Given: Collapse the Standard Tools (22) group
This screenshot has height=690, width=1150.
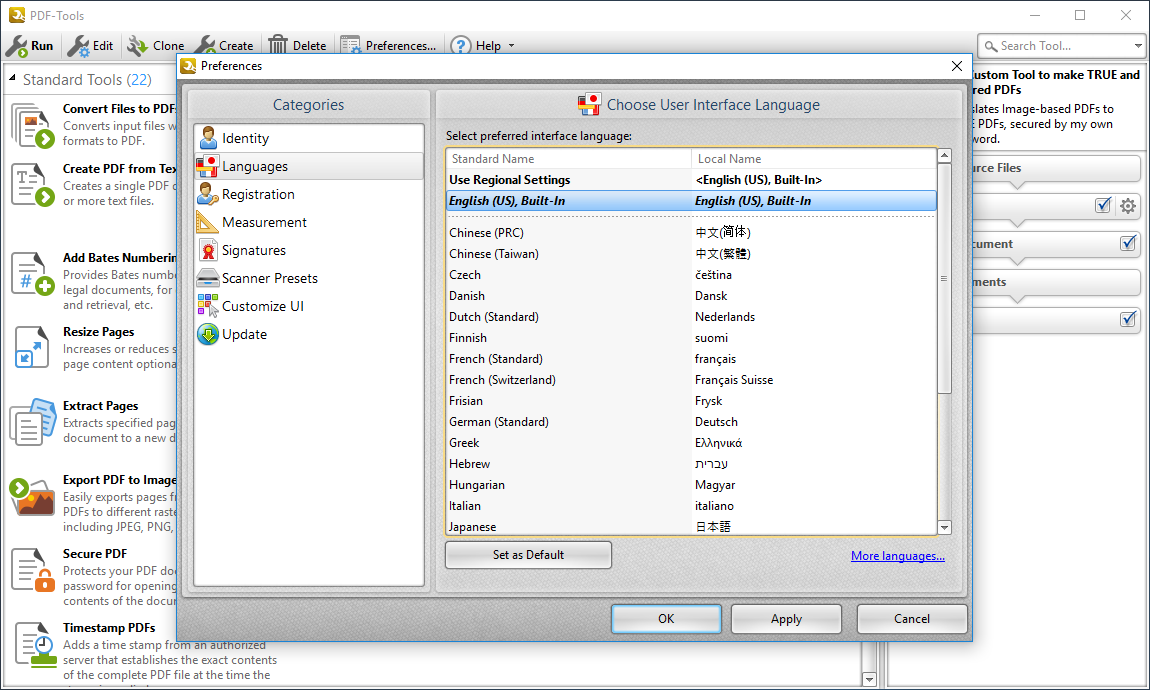Looking at the screenshot, I should point(12,78).
